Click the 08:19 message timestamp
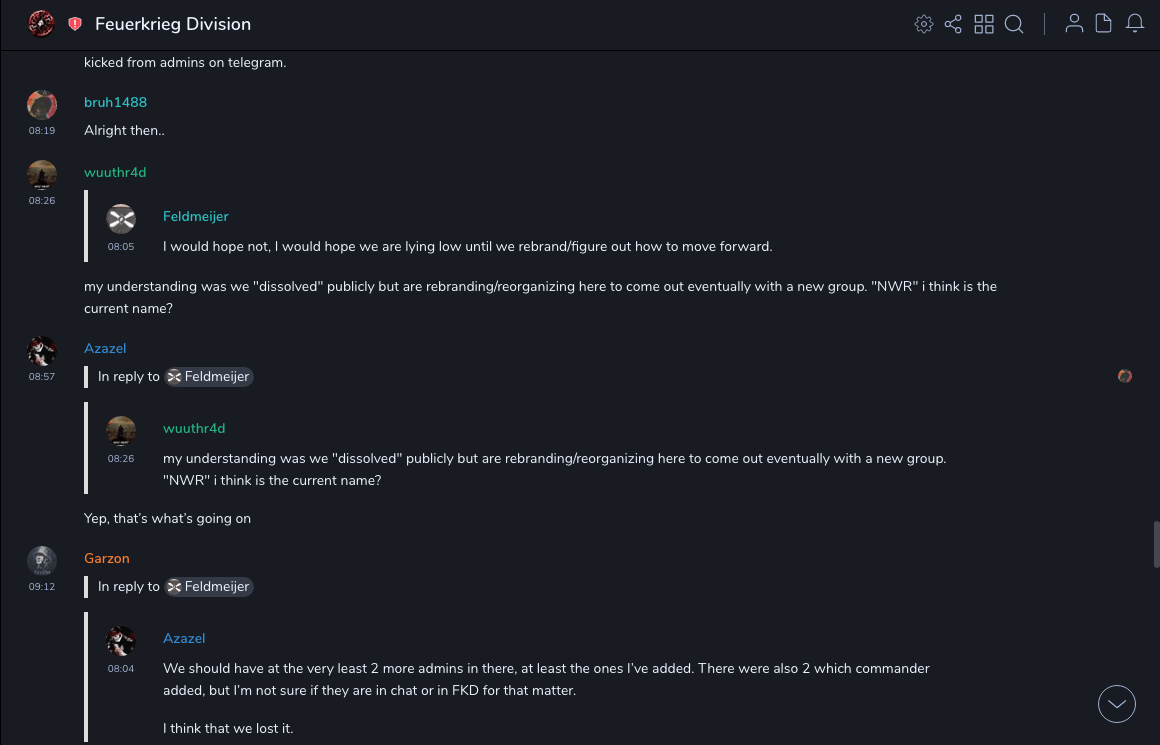The width and height of the screenshot is (1160, 745). point(42,131)
